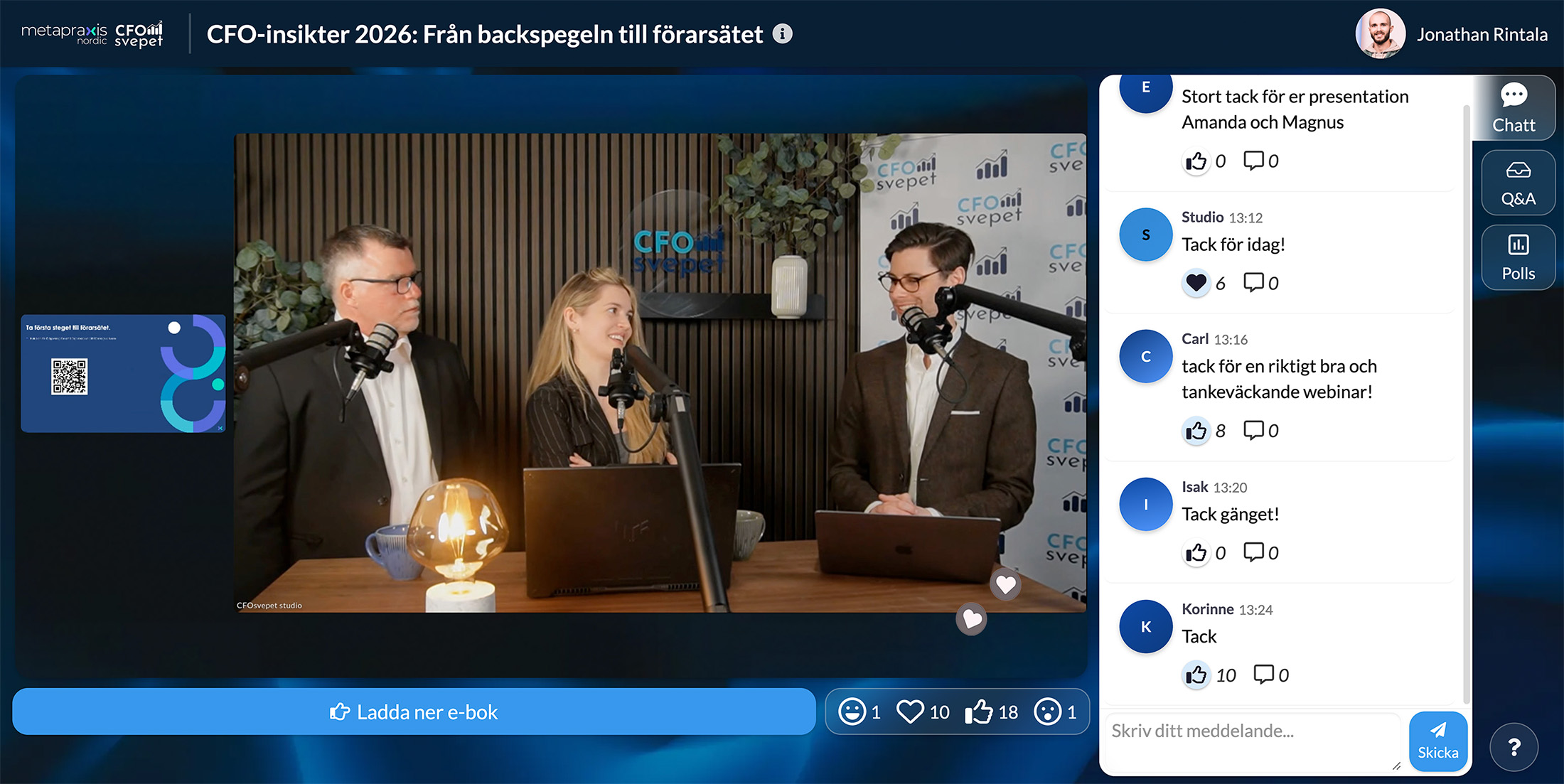Click the timestamp 13:16 on Carl's message
This screenshot has width=1564, height=784.
click(1231, 340)
